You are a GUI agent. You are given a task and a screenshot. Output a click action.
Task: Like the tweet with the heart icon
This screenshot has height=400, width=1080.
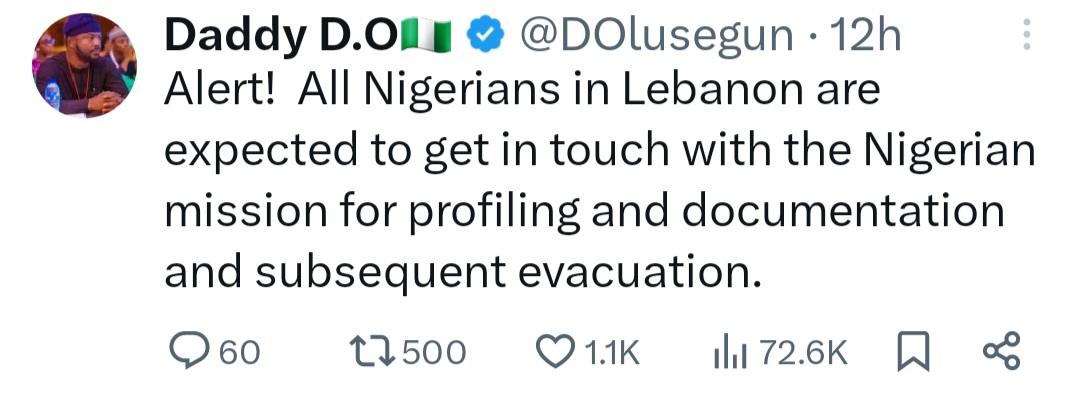tap(555, 351)
